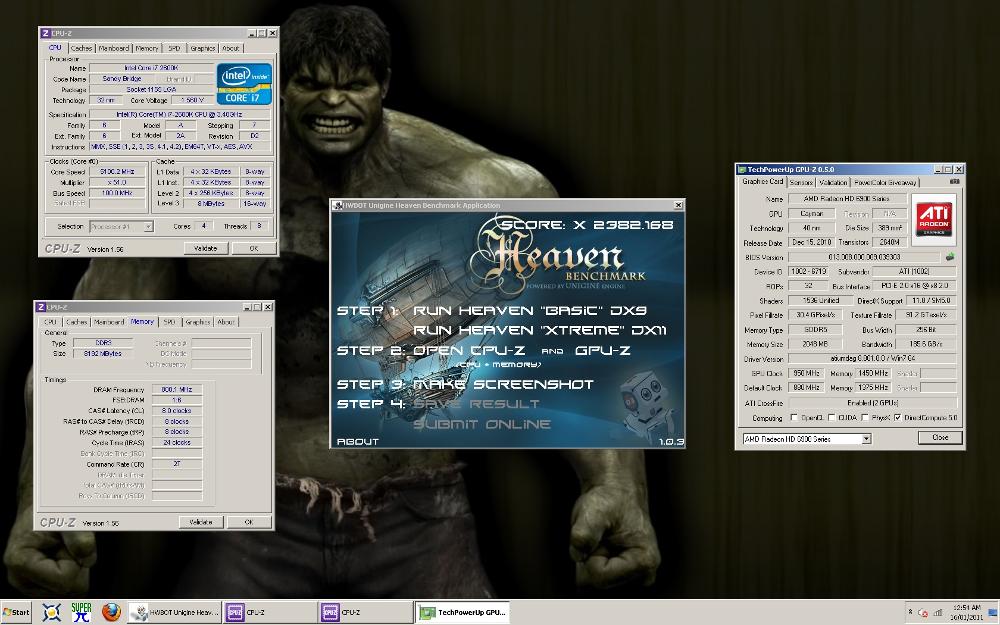Toggle the CUDA checkbox
The width and height of the screenshot is (1000, 625).
pos(832,418)
